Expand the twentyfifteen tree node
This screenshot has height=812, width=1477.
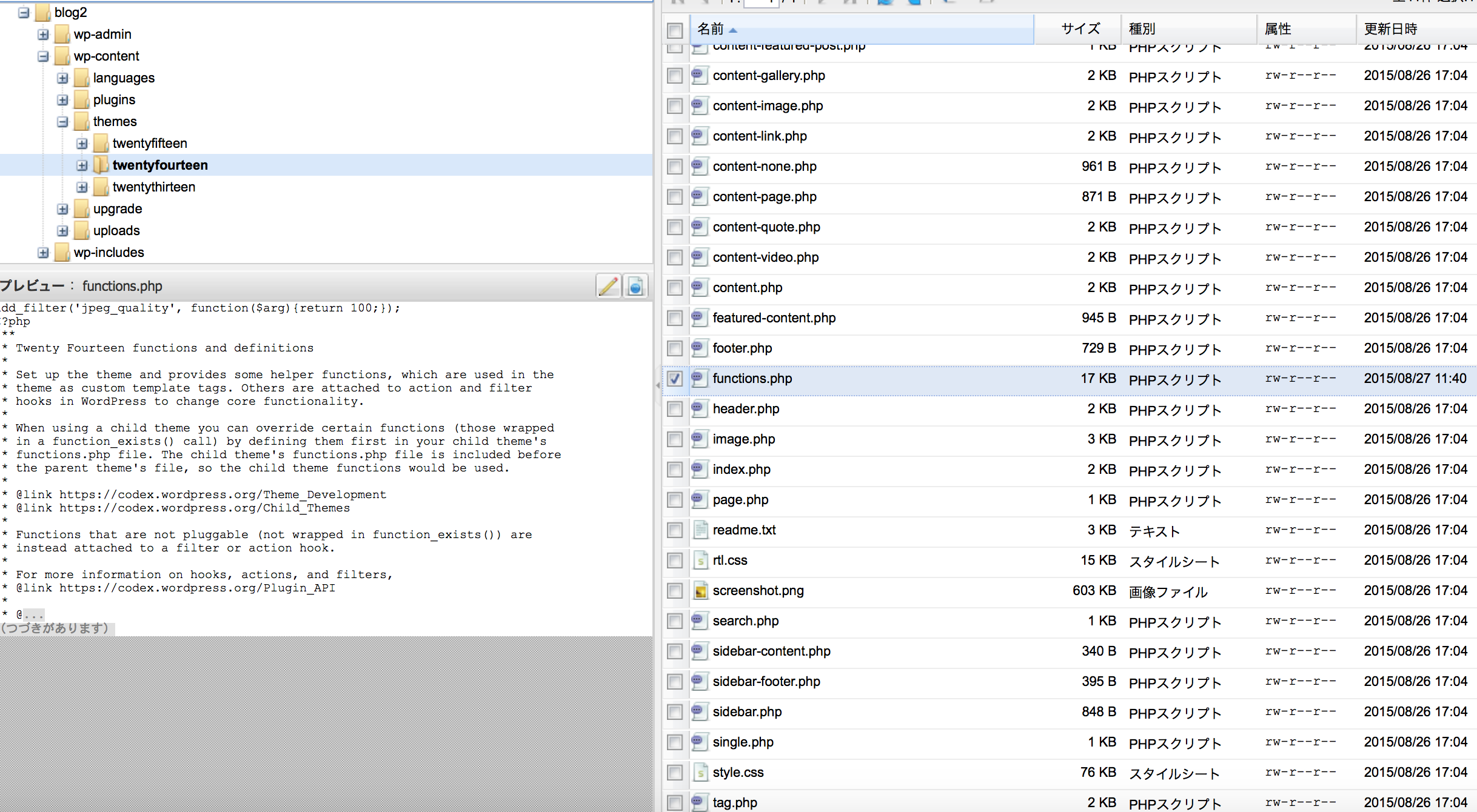[x=82, y=144]
